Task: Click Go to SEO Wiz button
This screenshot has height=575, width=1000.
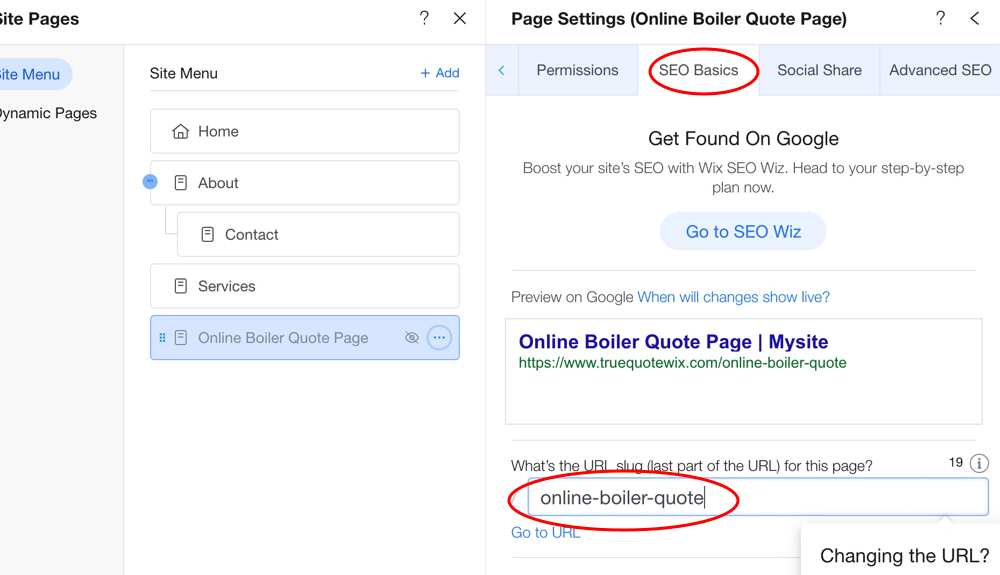Action: pyautogui.click(x=743, y=231)
